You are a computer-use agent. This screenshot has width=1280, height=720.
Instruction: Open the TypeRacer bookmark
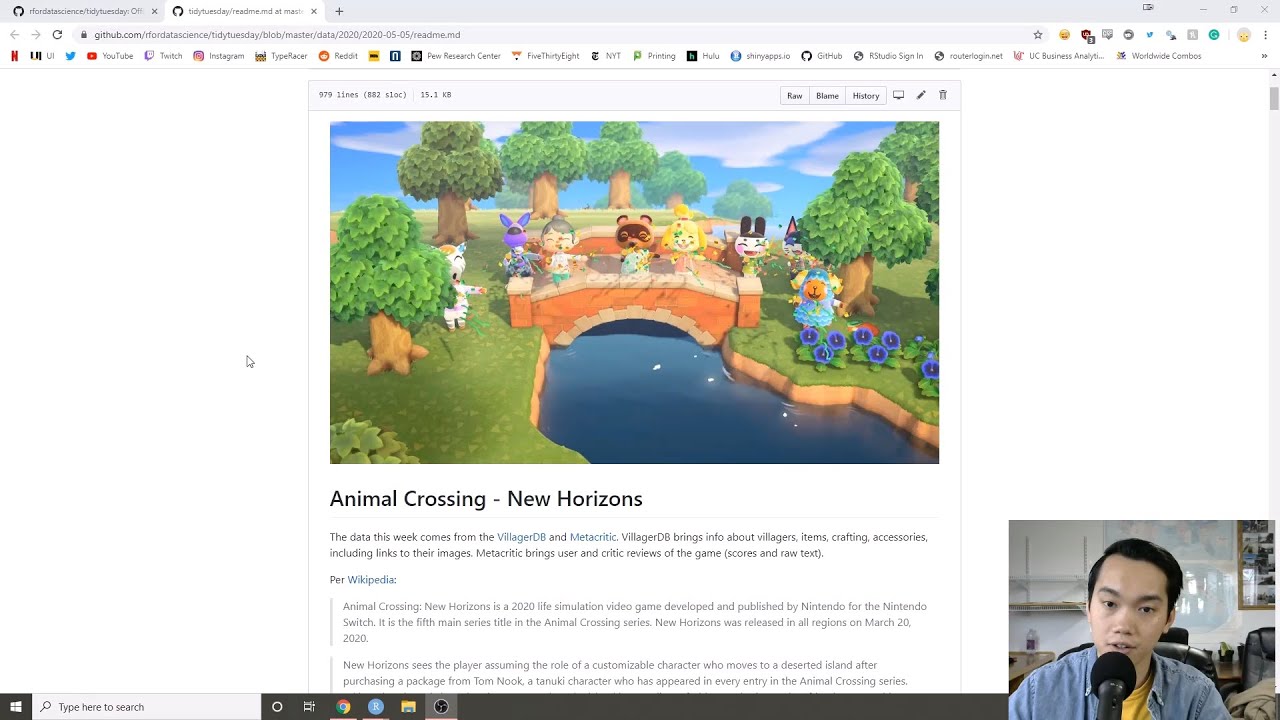click(281, 56)
